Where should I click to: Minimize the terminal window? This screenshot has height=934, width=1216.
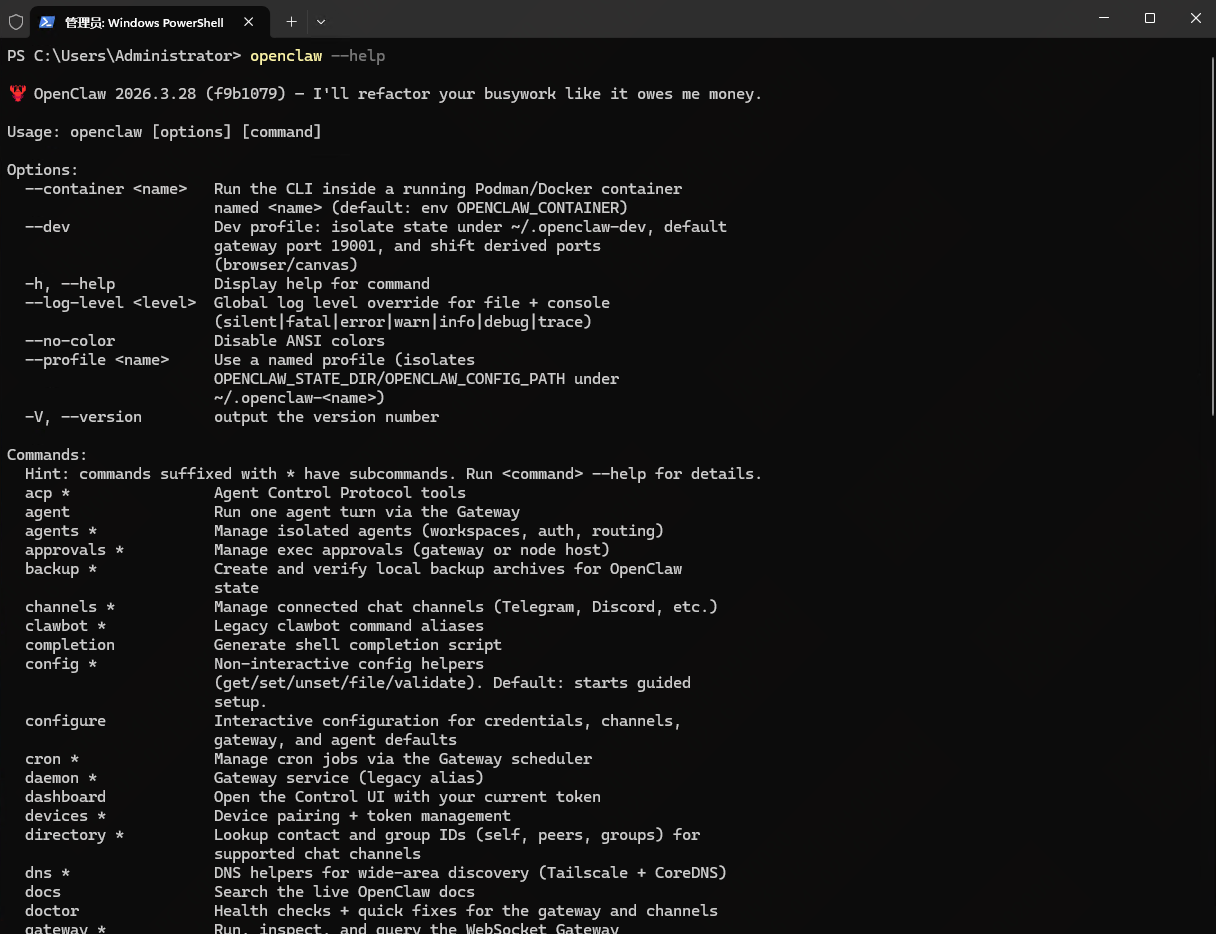pos(1104,18)
